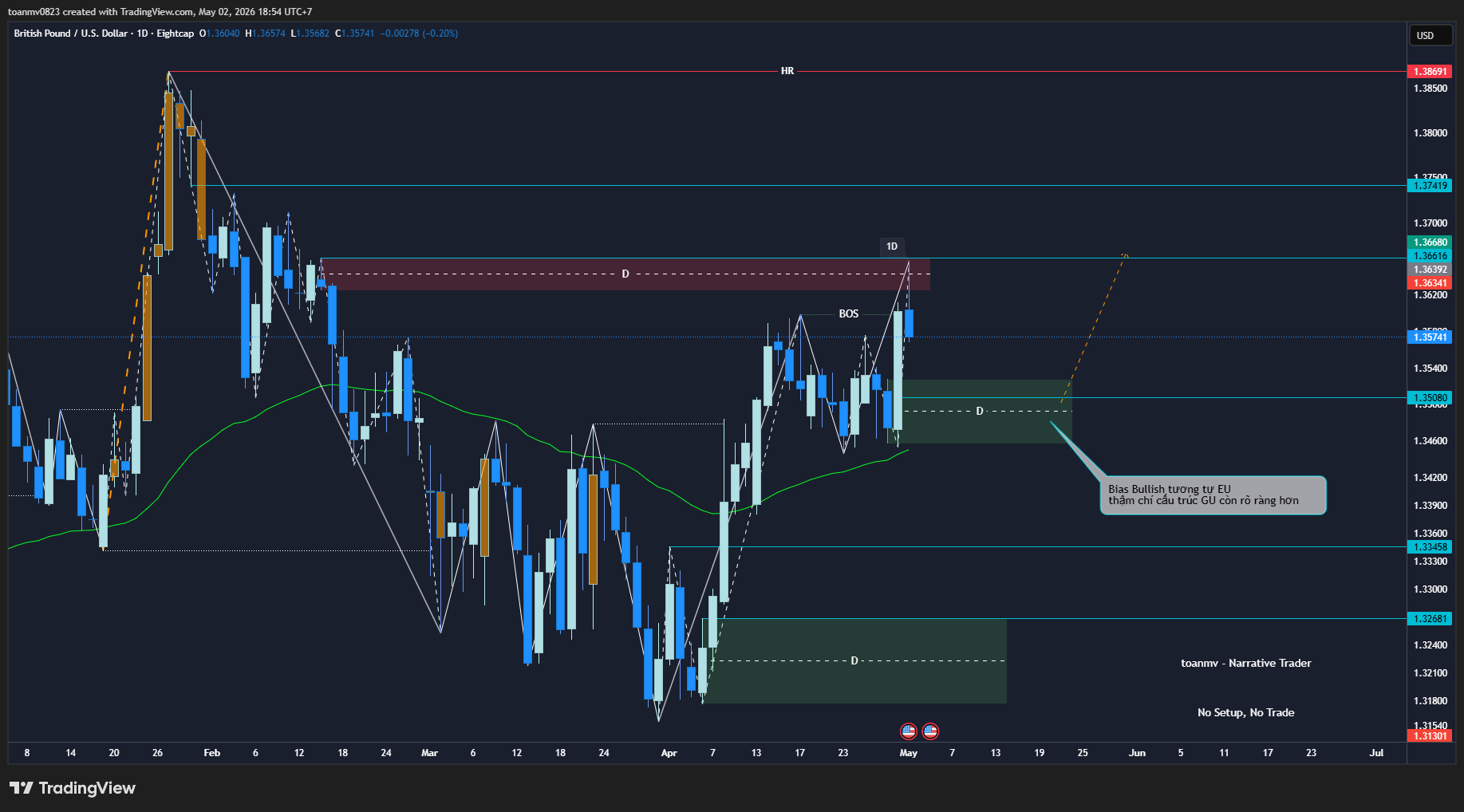Click the close value C1.35741 in header
1464x812 pixels.
pyautogui.click(x=355, y=34)
